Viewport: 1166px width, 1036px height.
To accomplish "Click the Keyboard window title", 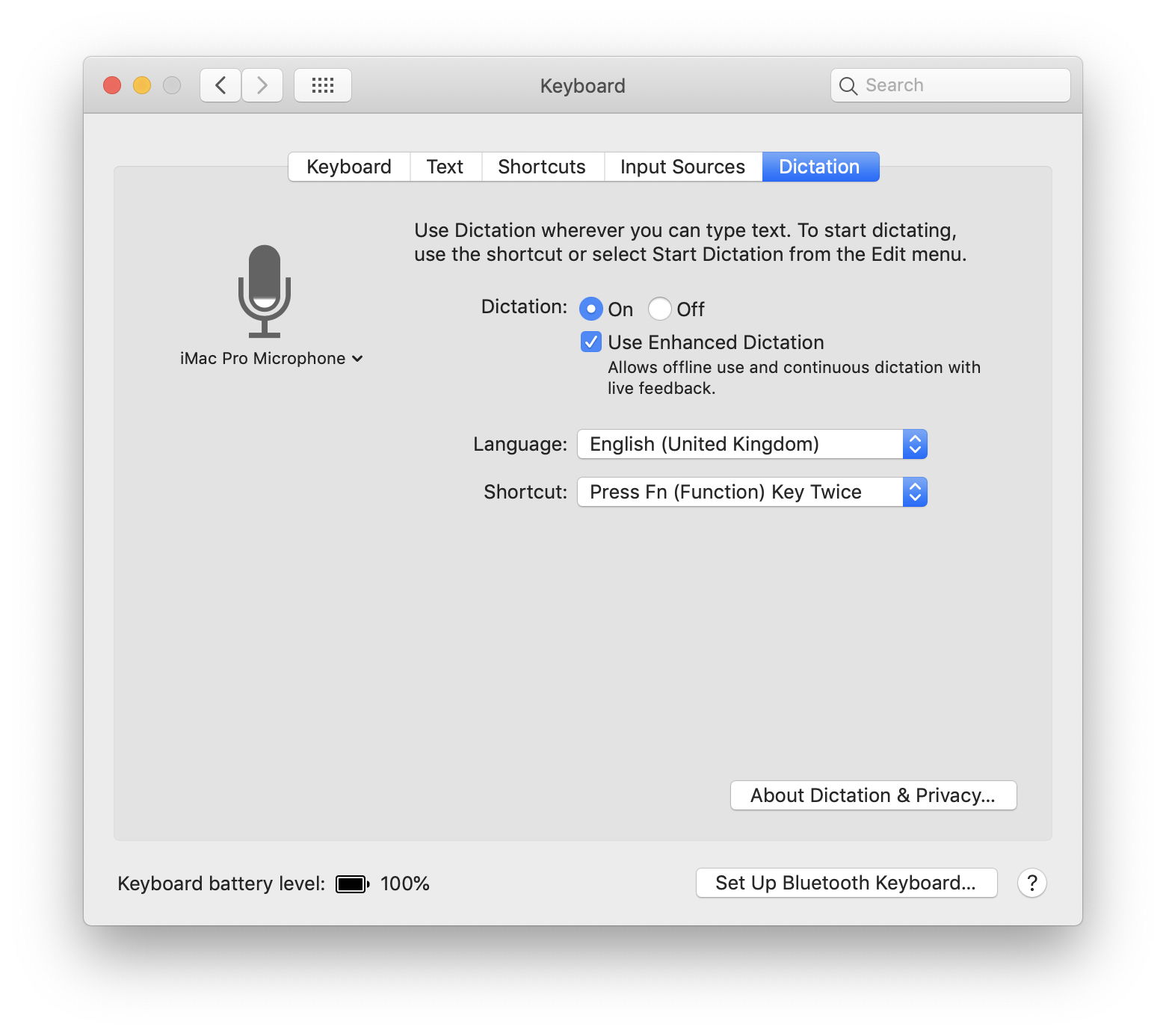I will coord(583,86).
